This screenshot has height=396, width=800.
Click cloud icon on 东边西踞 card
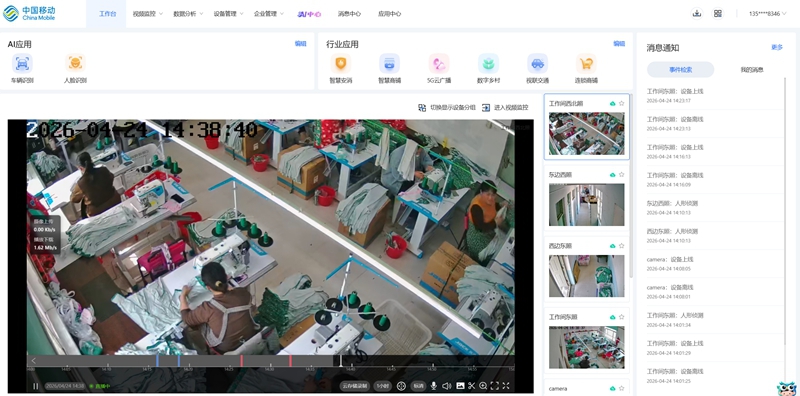pos(613,175)
